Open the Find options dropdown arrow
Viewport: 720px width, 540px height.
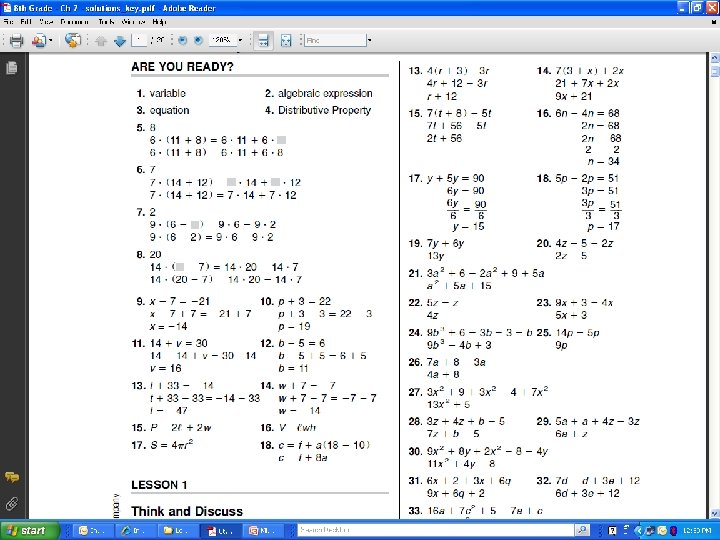coord(369,40)
